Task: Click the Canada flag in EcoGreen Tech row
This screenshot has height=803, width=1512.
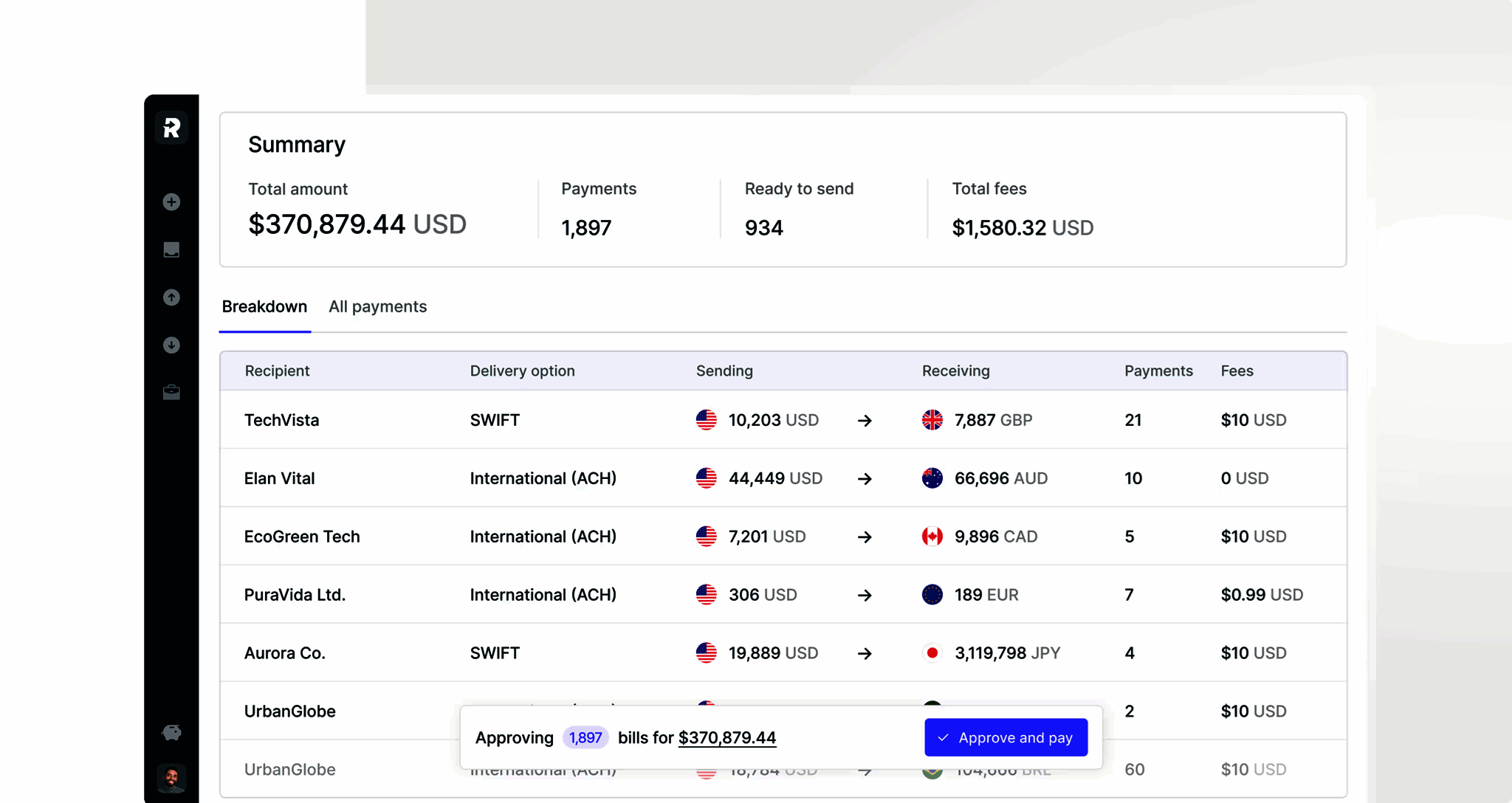Action: coord(932,537)
